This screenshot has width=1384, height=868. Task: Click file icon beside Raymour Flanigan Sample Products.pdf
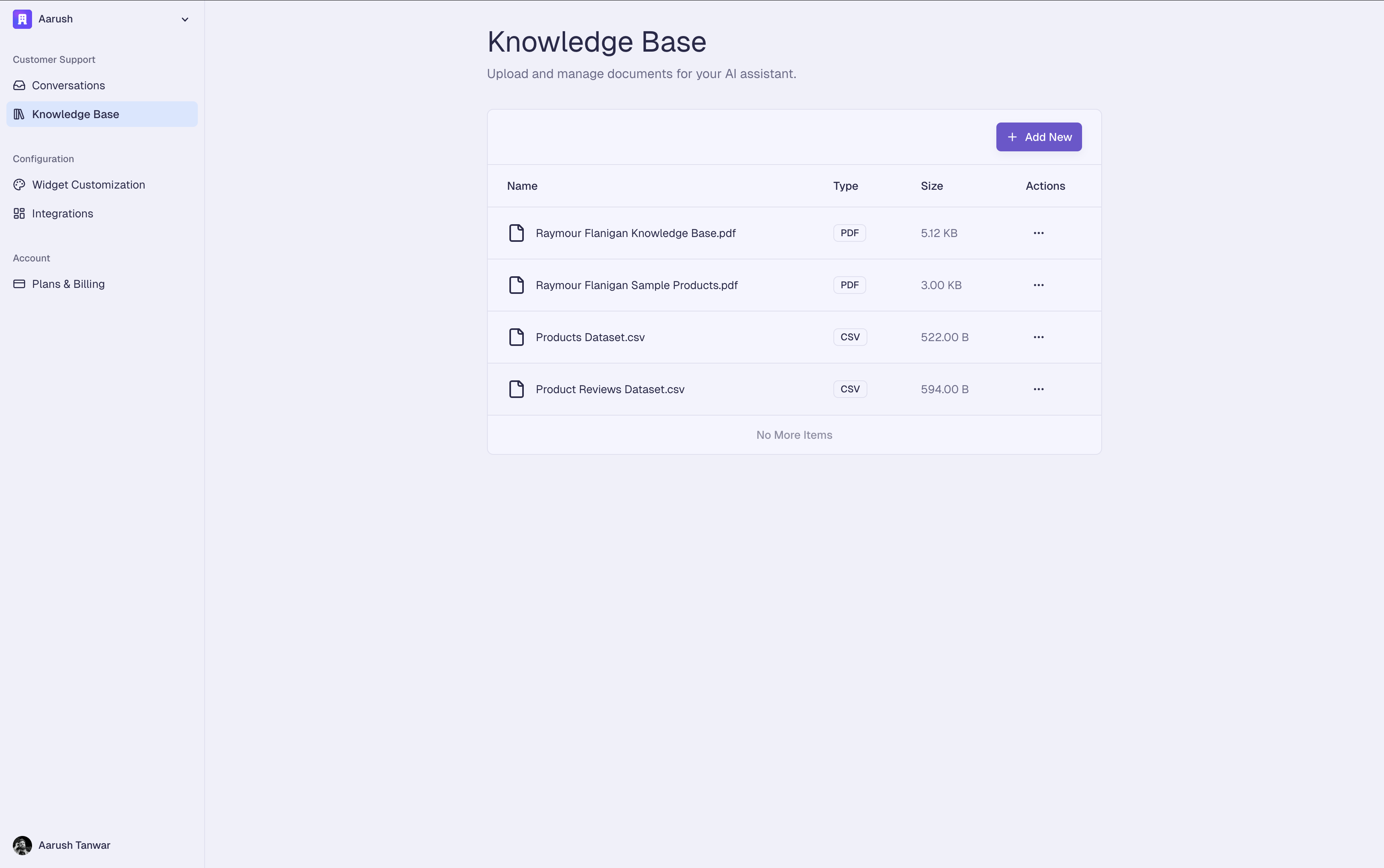[x=516, y=285]
